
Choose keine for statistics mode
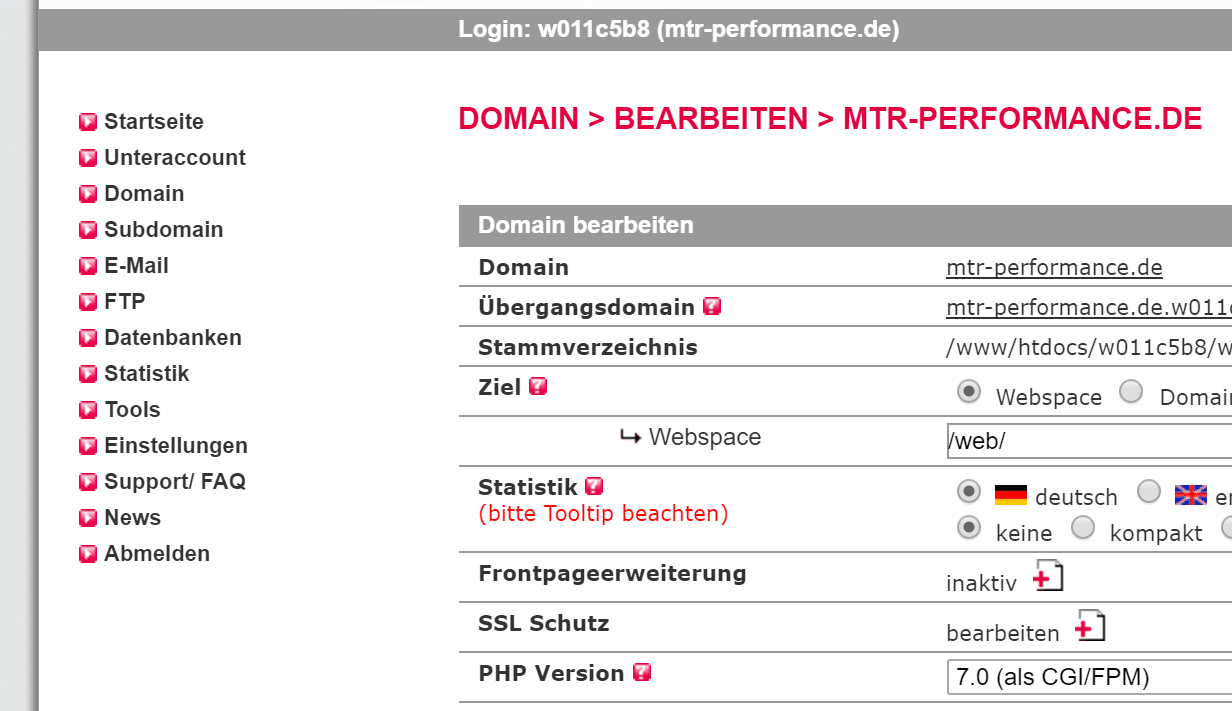(968, 529)
